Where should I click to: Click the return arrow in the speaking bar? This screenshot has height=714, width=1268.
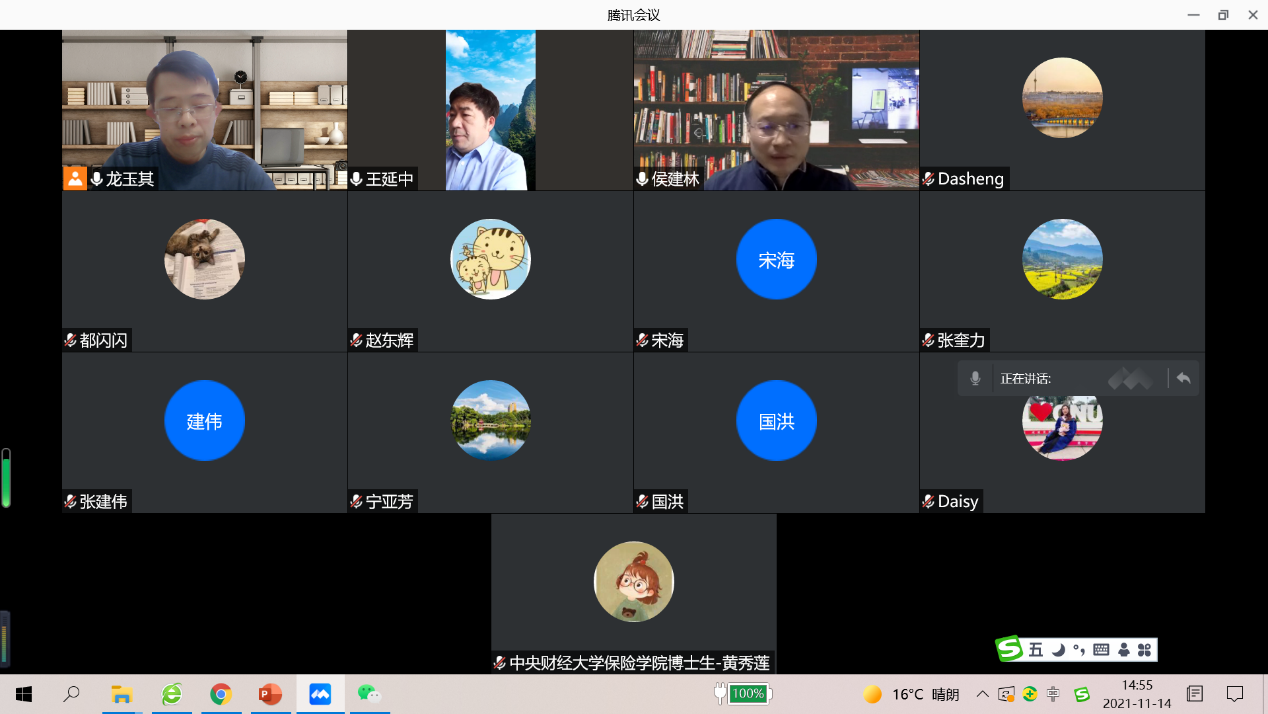pyautogui.click(x=1183, y=378)
